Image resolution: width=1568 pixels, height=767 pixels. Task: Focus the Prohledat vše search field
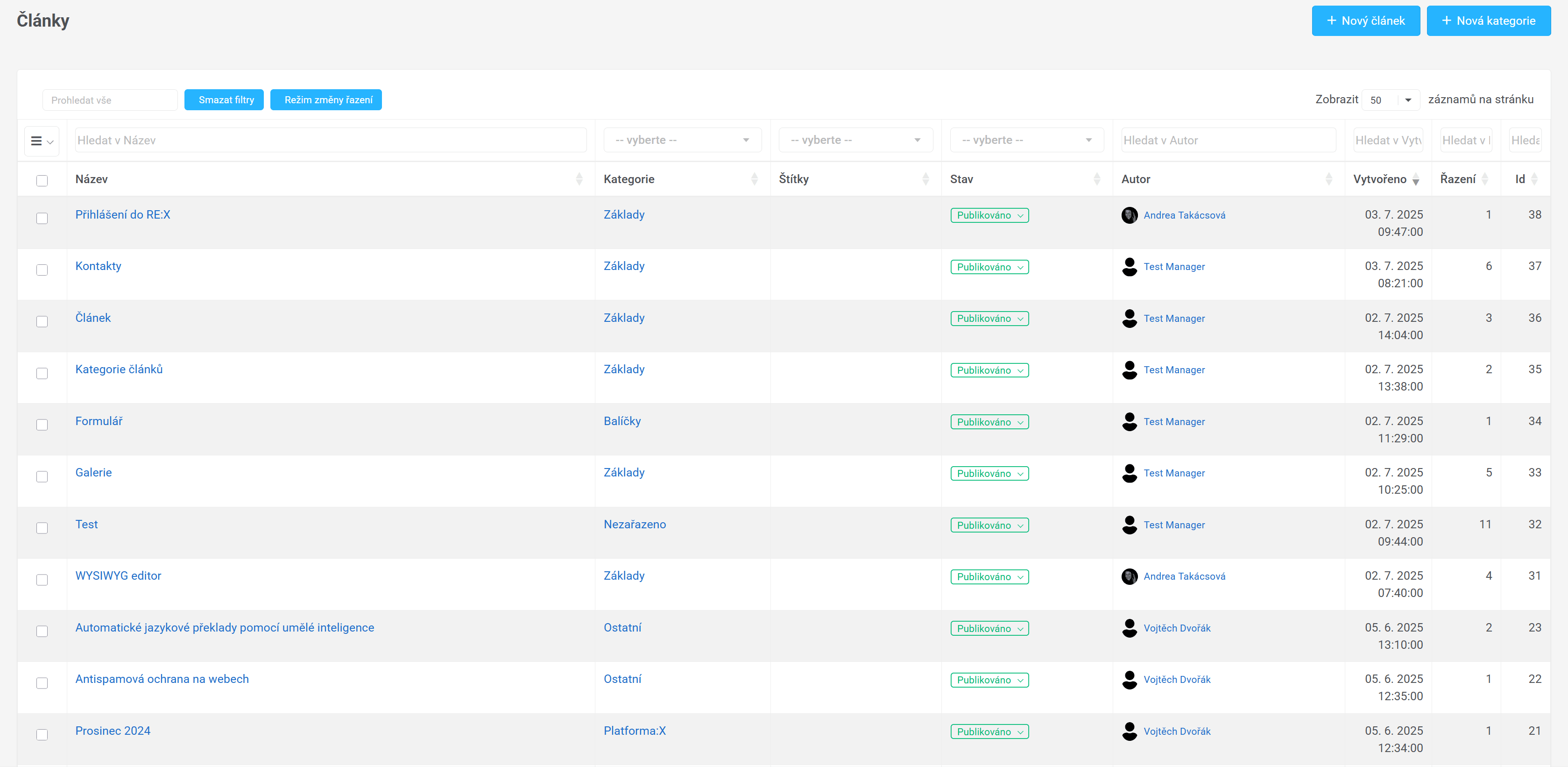tap(110, 100)
